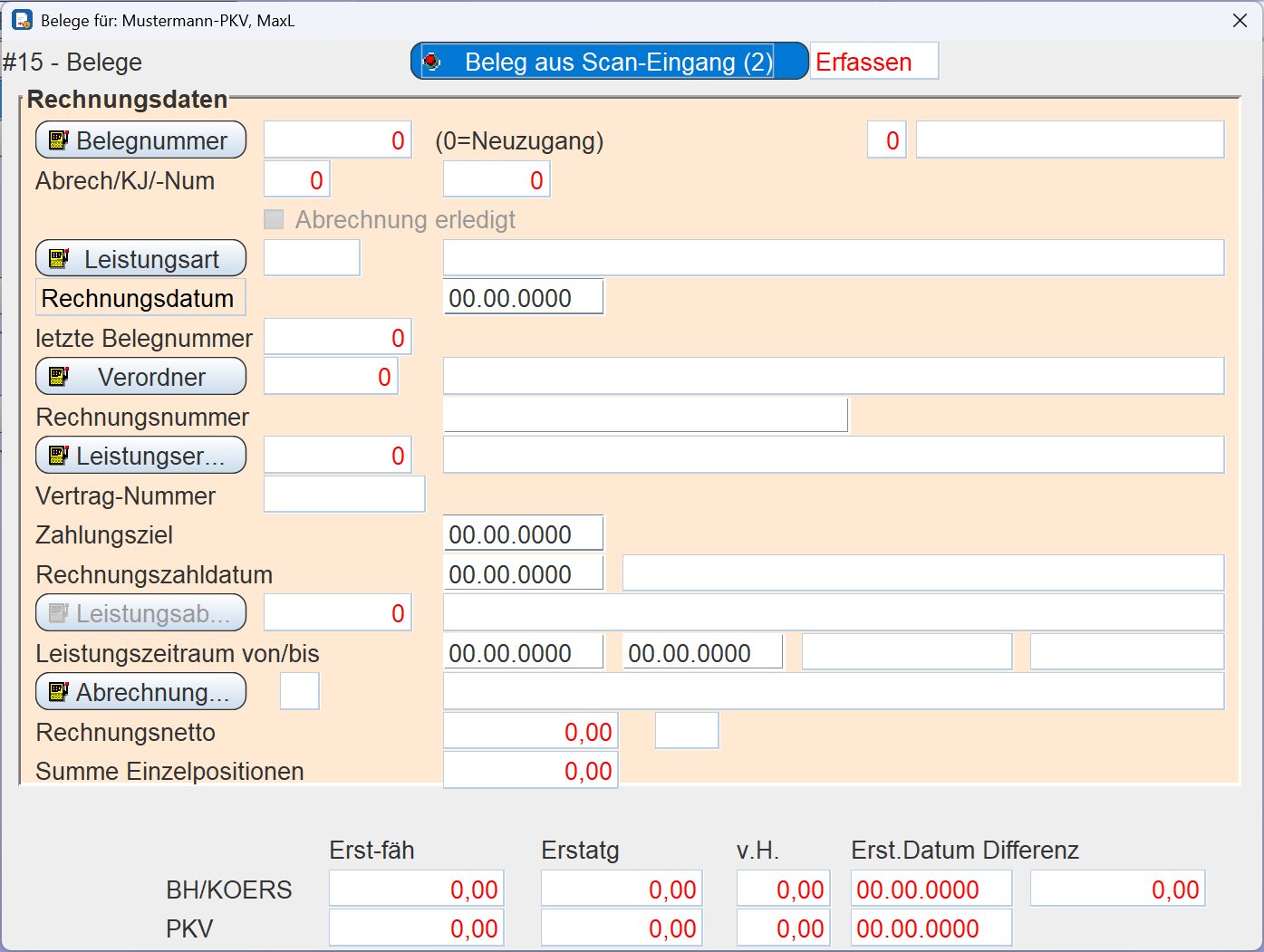Viewport: 1264px width, 952px height.
Task: Click the Rechnungsnummer text field
Action: (645, 415)
